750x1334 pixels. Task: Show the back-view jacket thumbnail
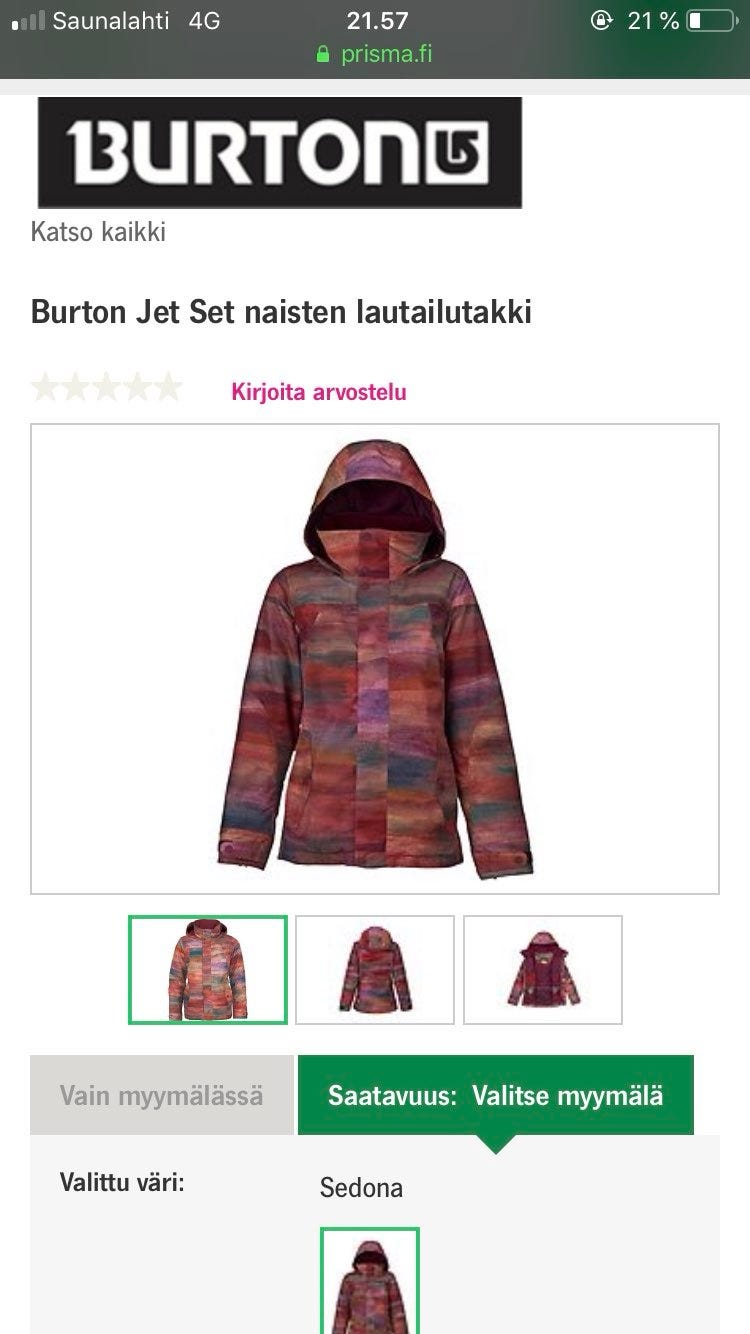click(x=375, y=970)
